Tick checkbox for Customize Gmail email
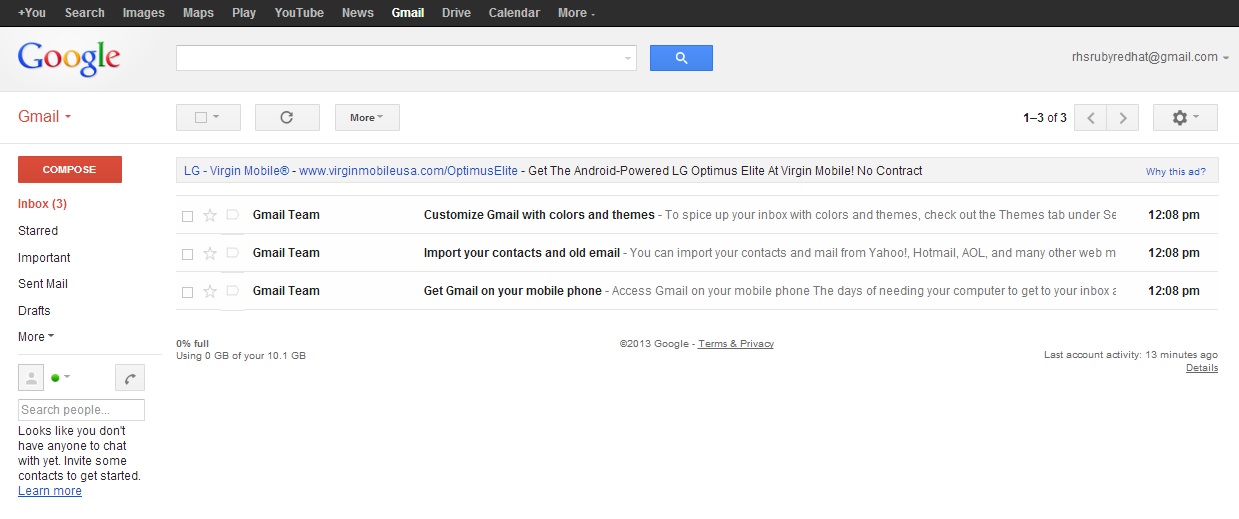Viewport: 1239px width, 519px height. pos(187,215)
